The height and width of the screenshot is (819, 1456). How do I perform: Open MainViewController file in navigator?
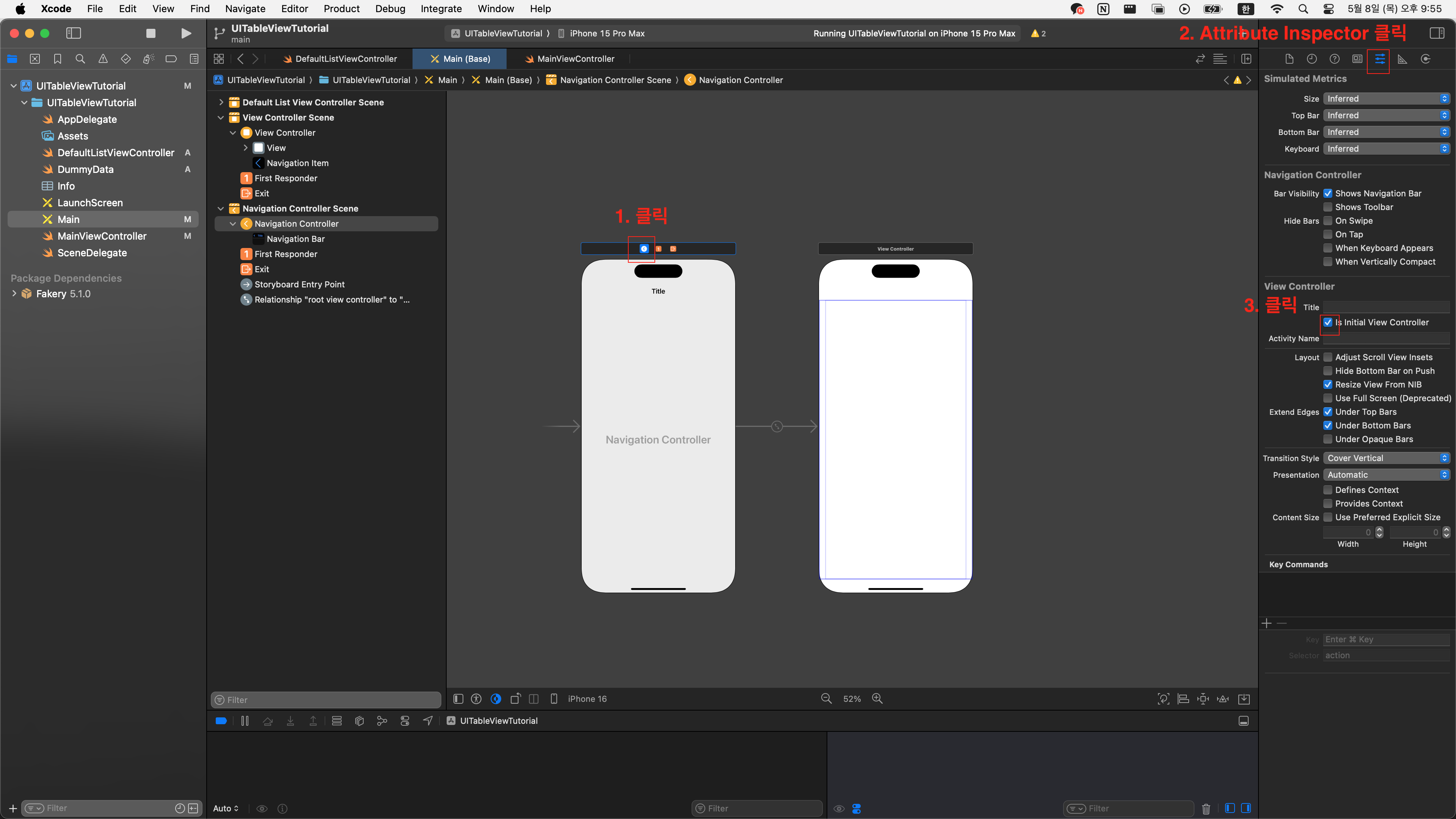102,236
